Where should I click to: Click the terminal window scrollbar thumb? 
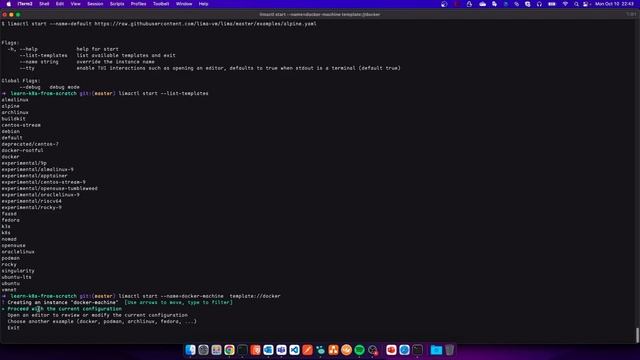pyautogui.click(x=637, y=336)
